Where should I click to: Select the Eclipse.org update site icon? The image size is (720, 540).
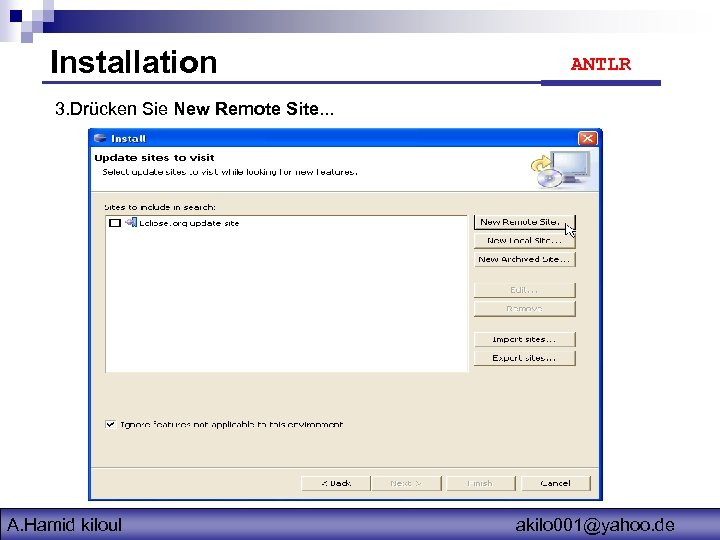point(131,223)
